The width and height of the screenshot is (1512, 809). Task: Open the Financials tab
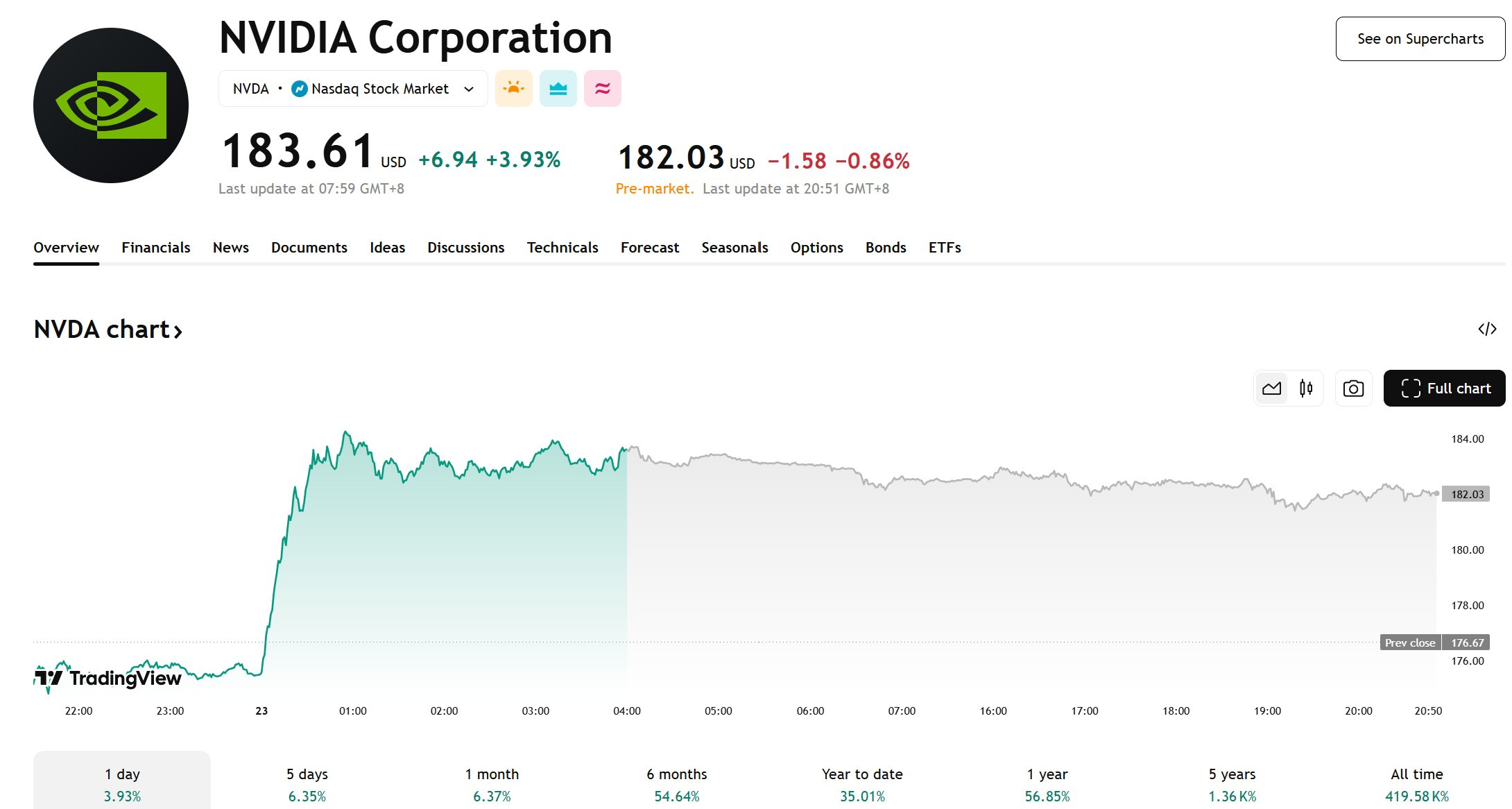pos(156,248)
